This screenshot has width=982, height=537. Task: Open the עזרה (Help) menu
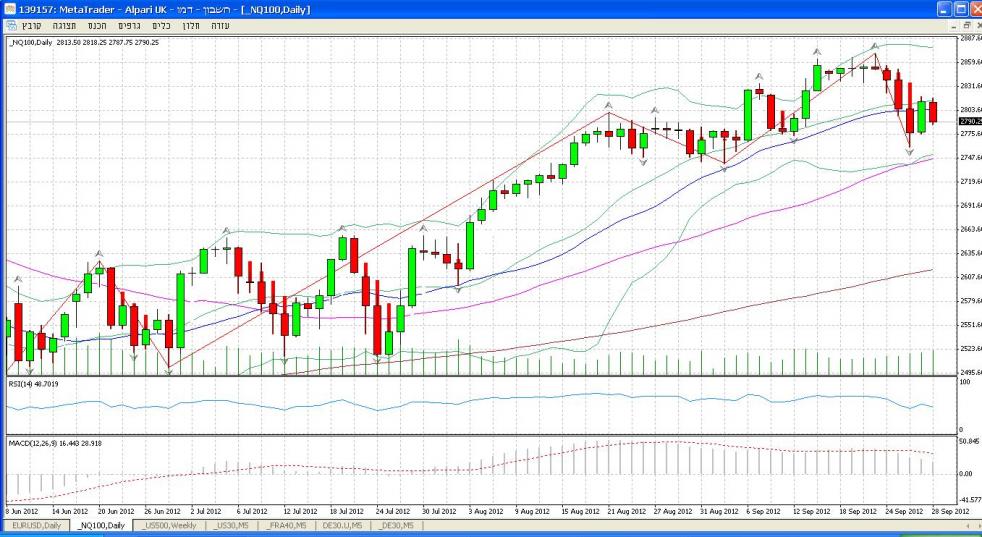(221, 25)
